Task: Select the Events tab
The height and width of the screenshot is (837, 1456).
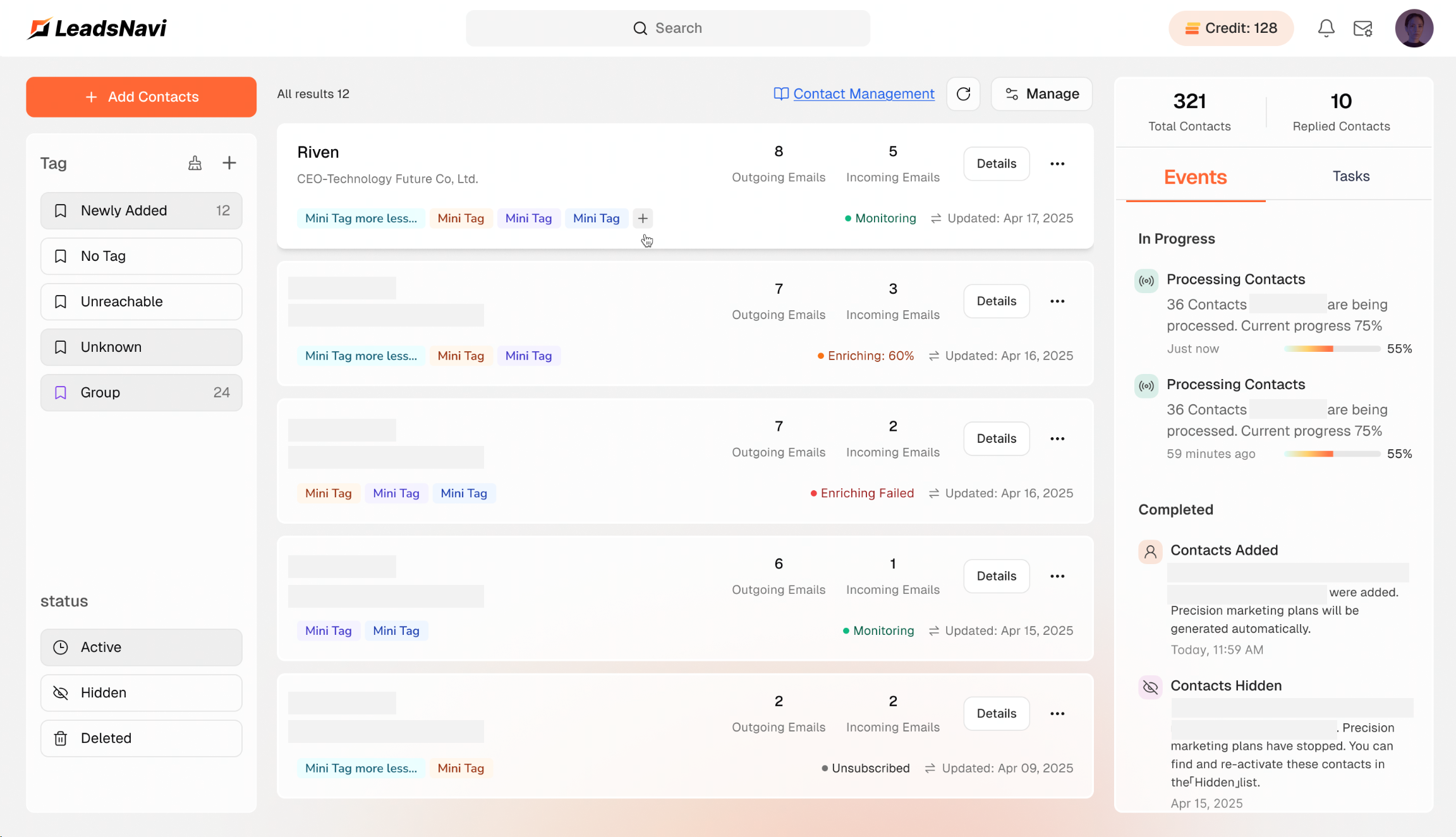Action: [1195, 178]
